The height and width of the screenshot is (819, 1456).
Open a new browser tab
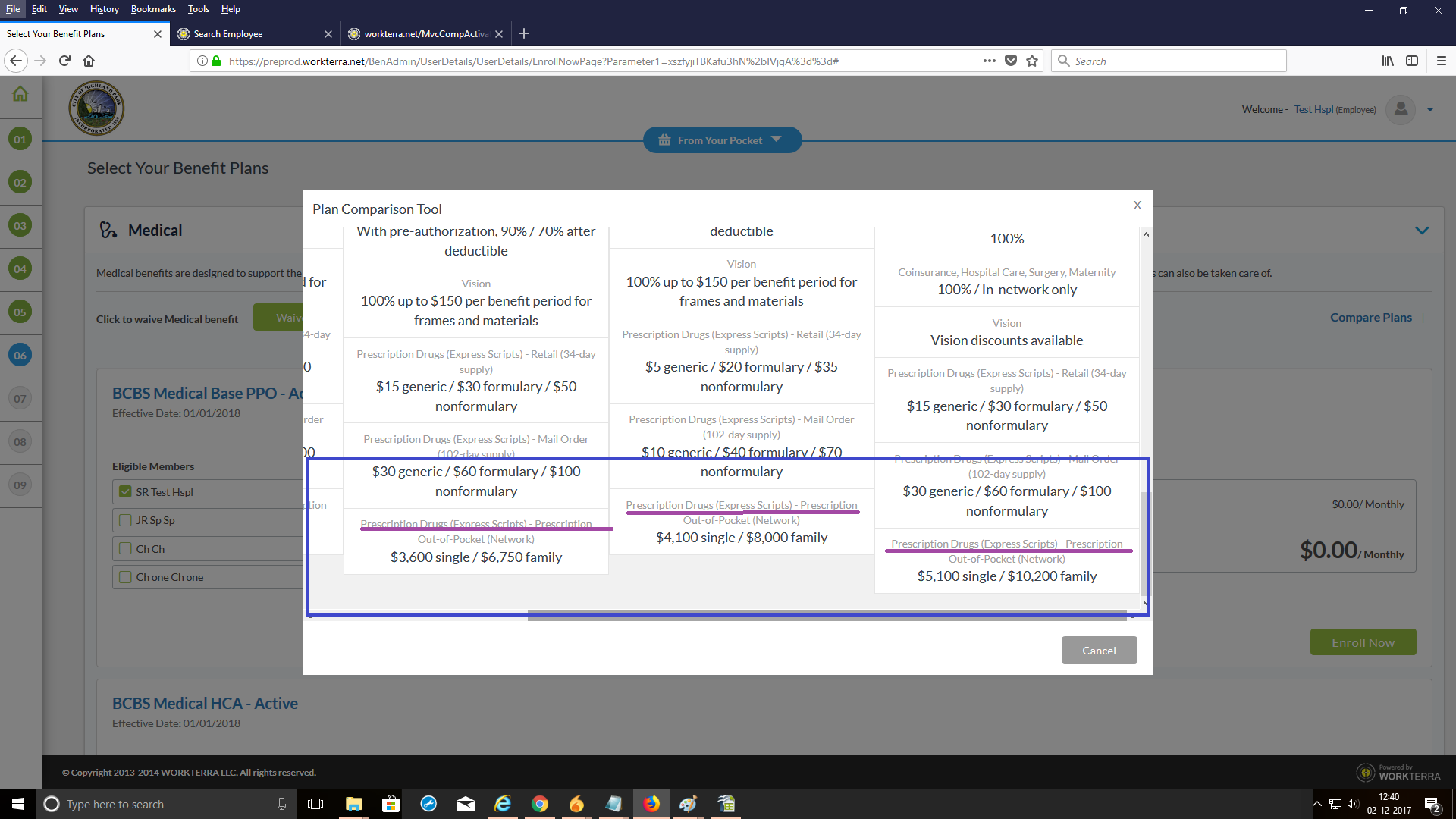pos(524,33)
